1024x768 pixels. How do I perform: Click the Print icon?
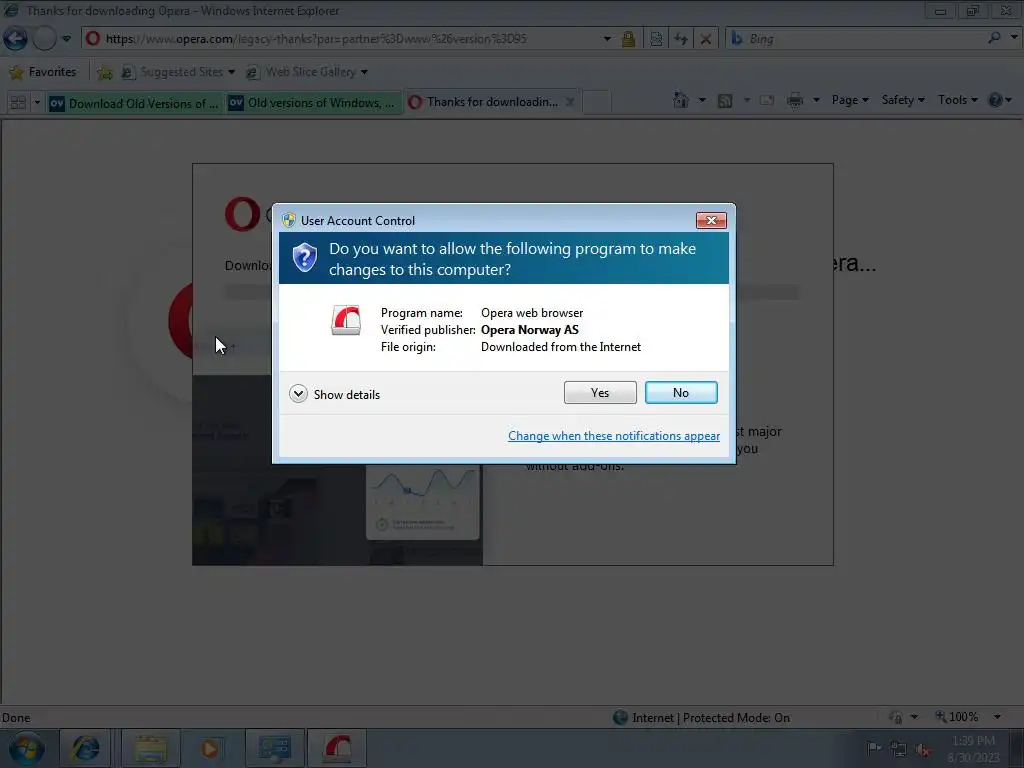(795, 100)
